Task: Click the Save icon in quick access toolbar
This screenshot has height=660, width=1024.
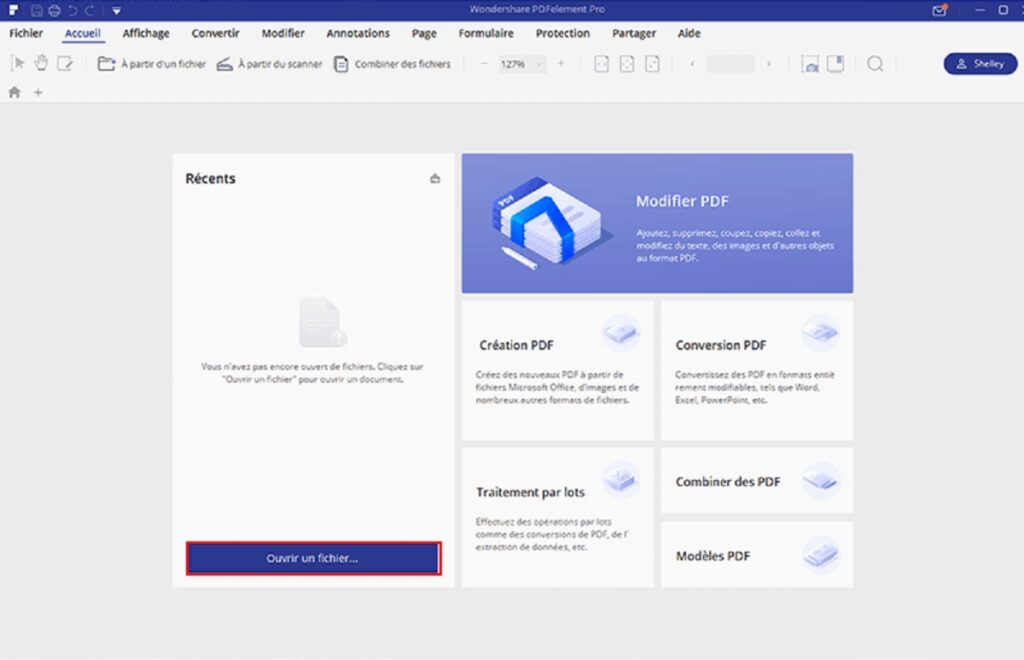Action: point(37,9)
